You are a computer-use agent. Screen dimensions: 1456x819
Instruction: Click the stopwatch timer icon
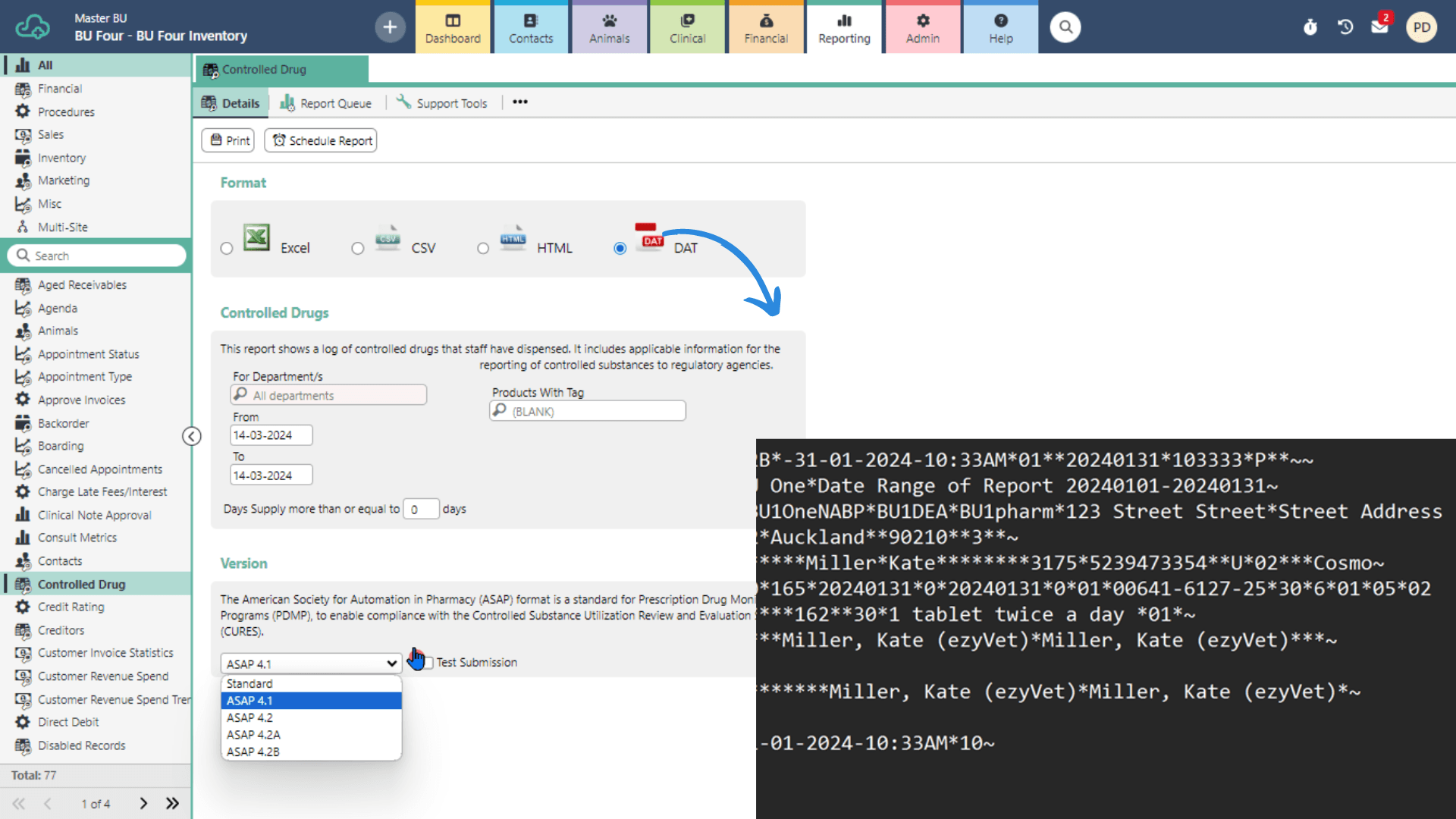tap(1310, 27)
